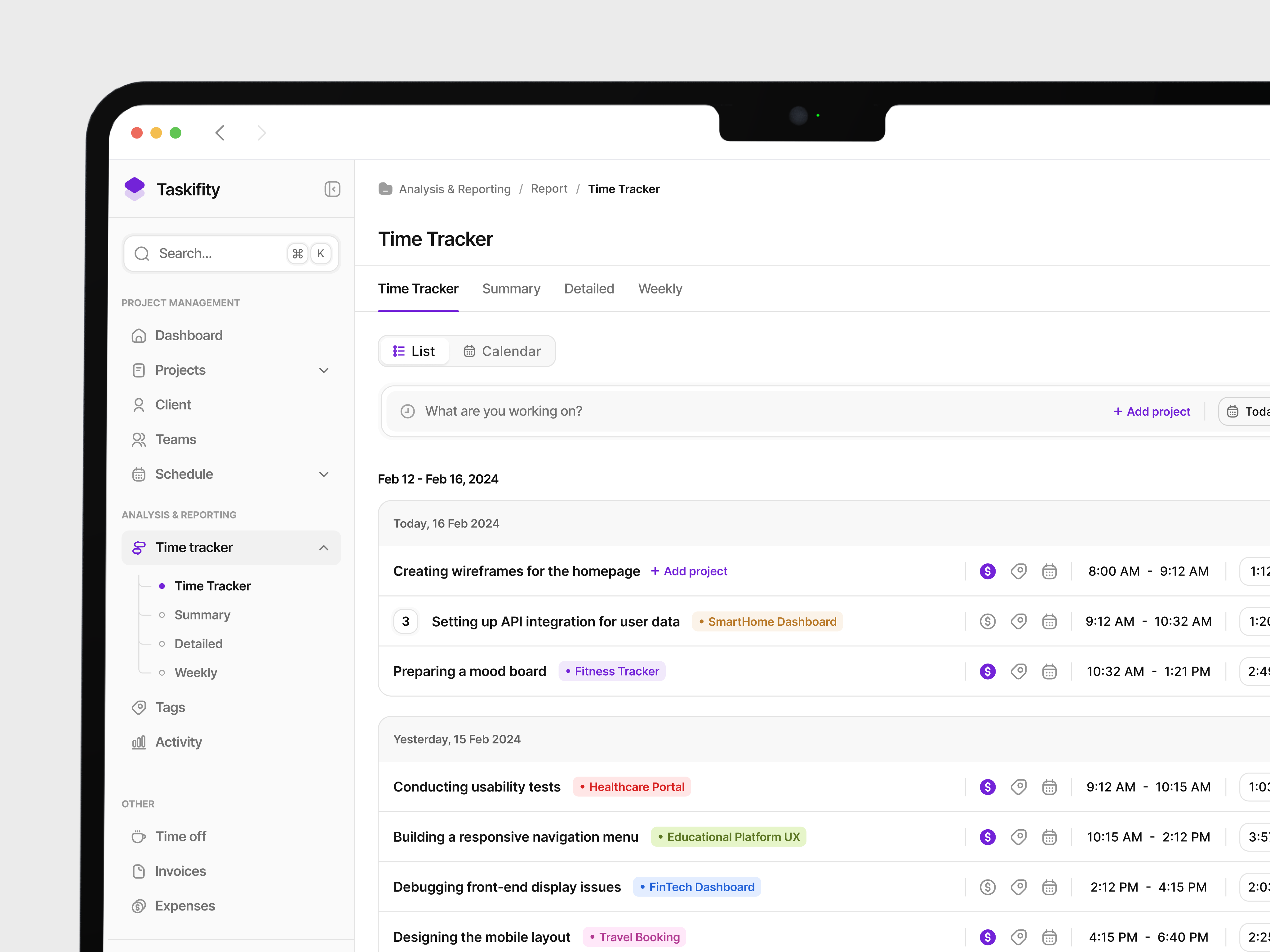Open calendar icon for Conducting usability tests row
This screenshot has height=952, width=1270.
1050,787
